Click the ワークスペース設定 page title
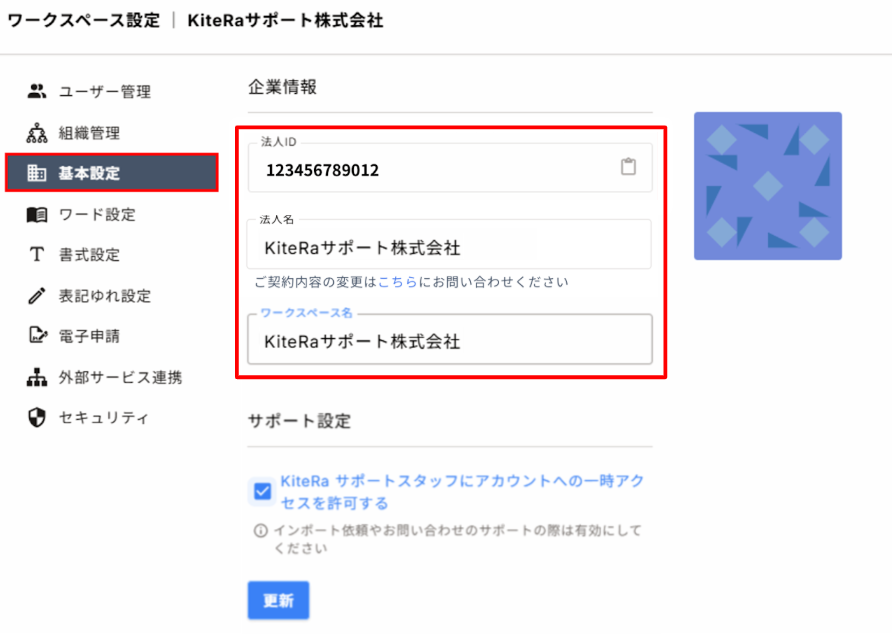The image size is (892, 634). coord(84,21)
